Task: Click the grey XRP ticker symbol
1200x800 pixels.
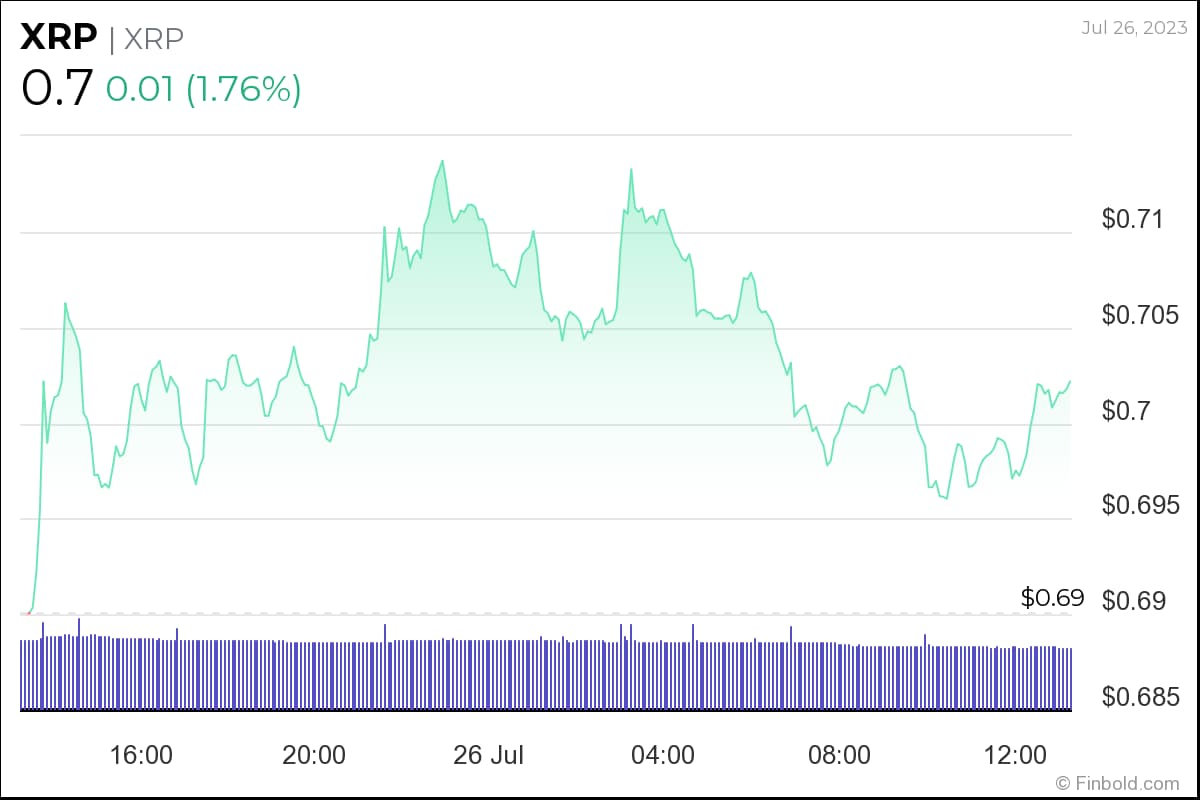Action: 154,38
